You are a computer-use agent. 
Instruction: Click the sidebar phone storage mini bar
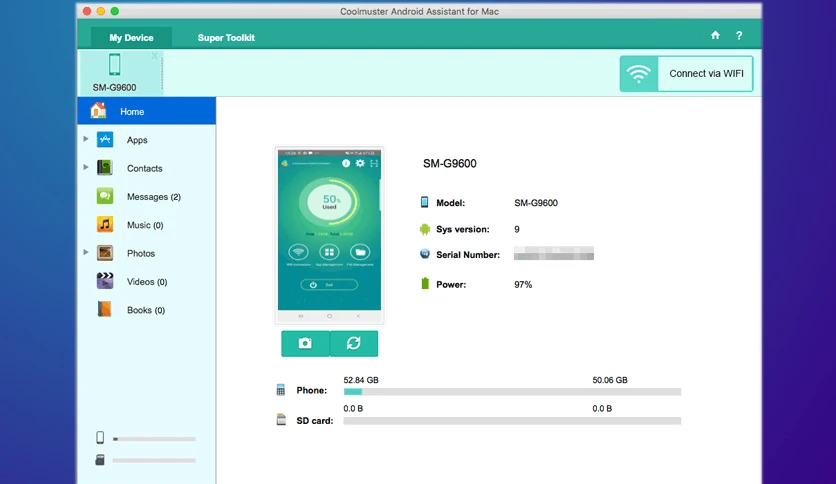point(154,439)
